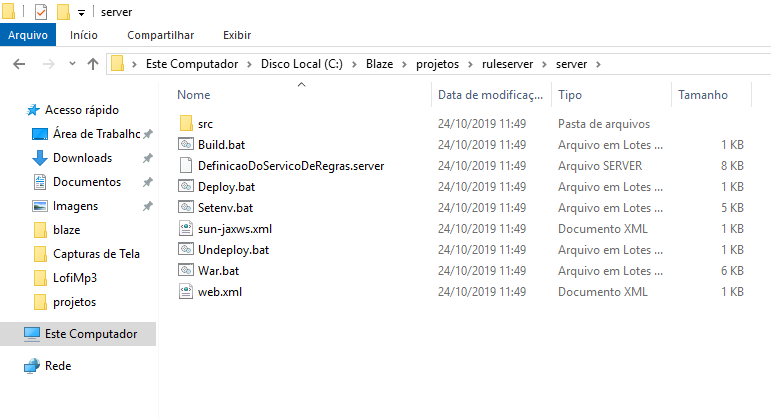The height and width of the screenshot is (419, 771).
Task: Select the web.xml file icon
Action: tap(186, 291)
